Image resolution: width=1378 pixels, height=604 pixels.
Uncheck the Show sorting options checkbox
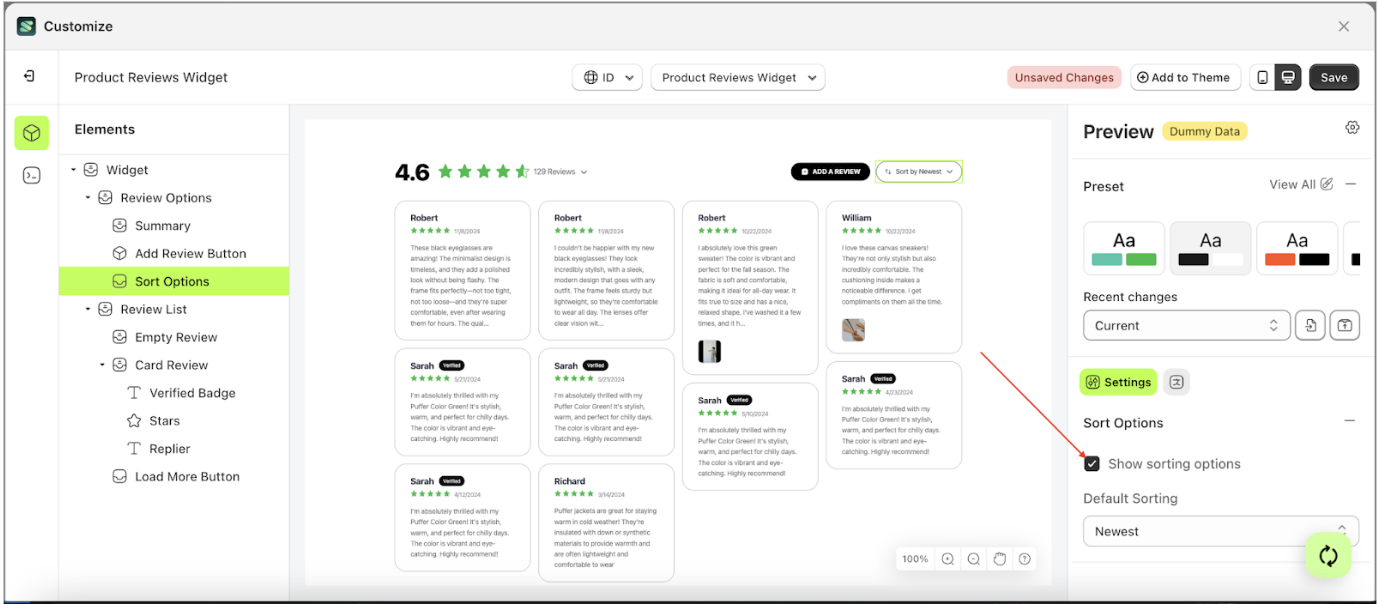point(1093,463)
